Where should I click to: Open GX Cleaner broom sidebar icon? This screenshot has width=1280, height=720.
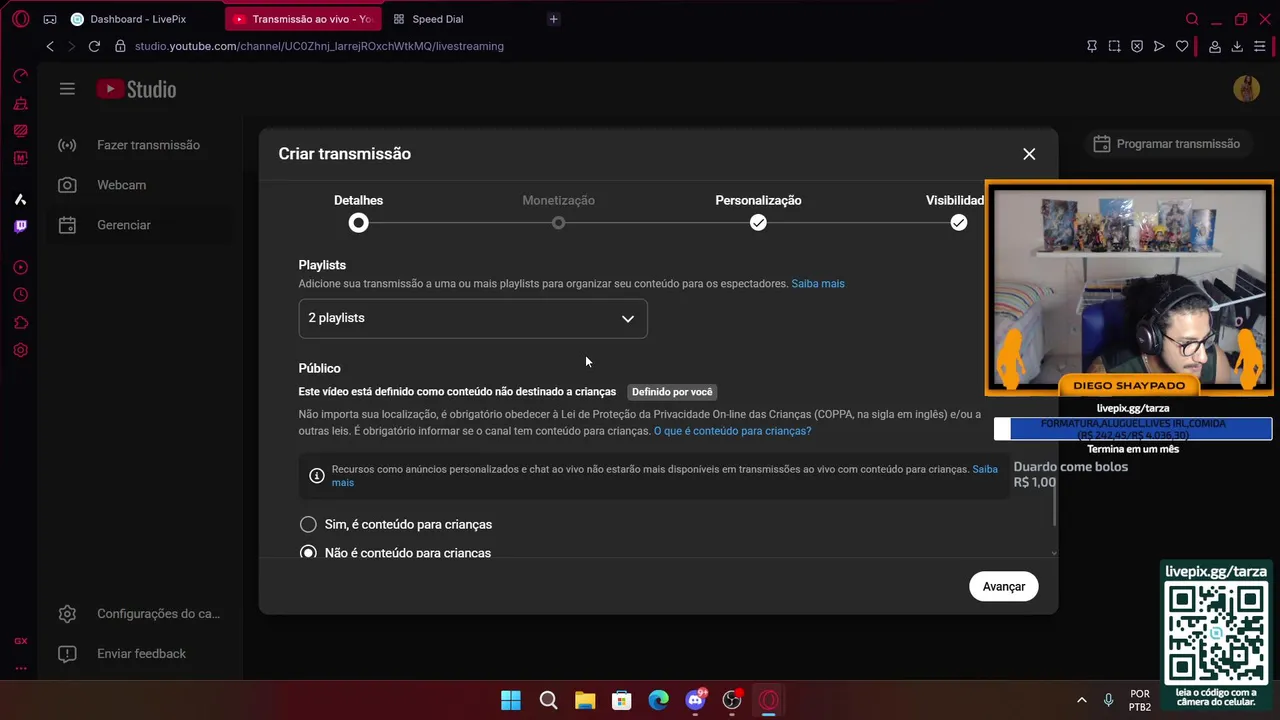(20, 103)
